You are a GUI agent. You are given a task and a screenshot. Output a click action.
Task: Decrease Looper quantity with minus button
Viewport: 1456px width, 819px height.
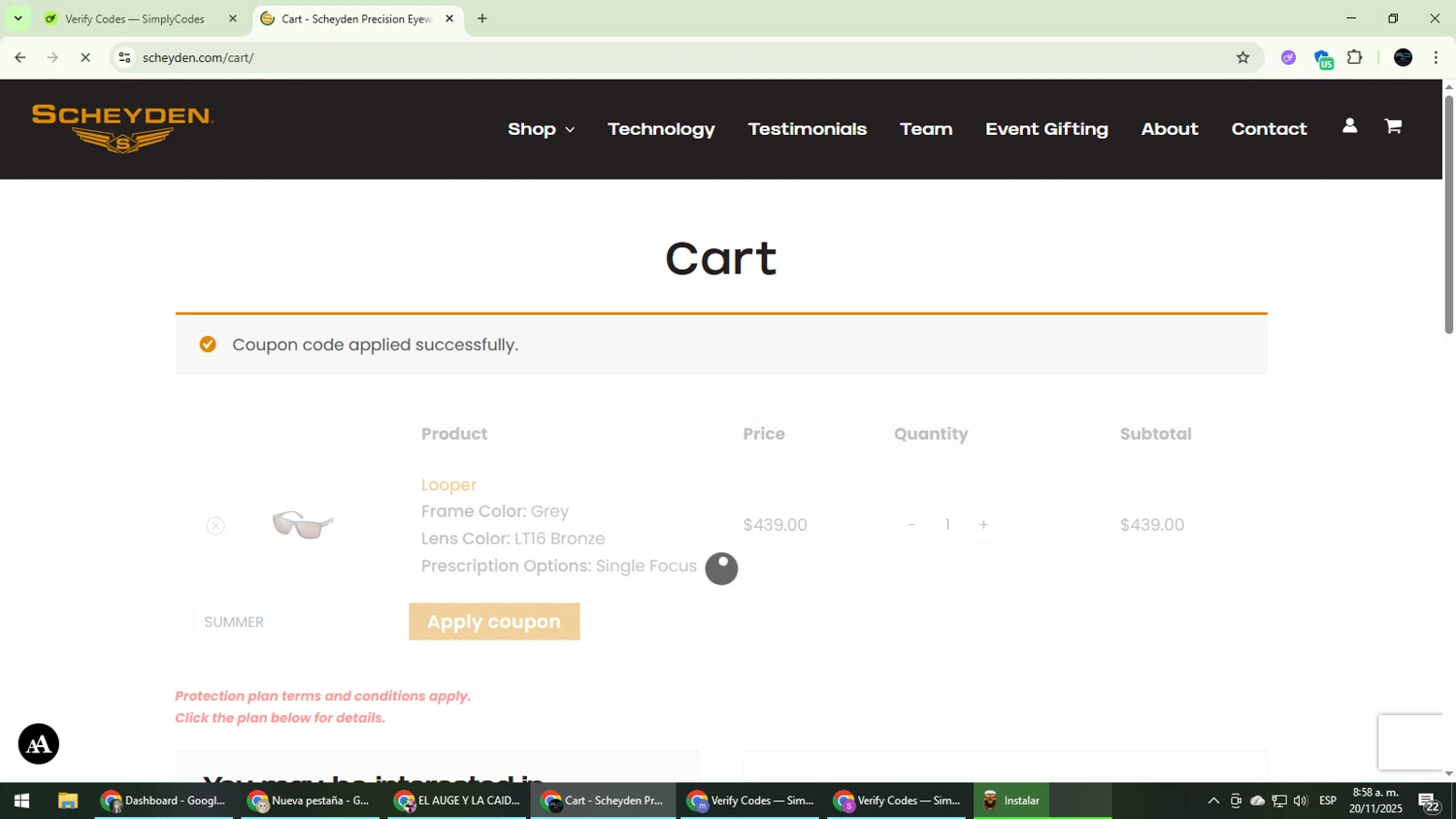[910, 525]
